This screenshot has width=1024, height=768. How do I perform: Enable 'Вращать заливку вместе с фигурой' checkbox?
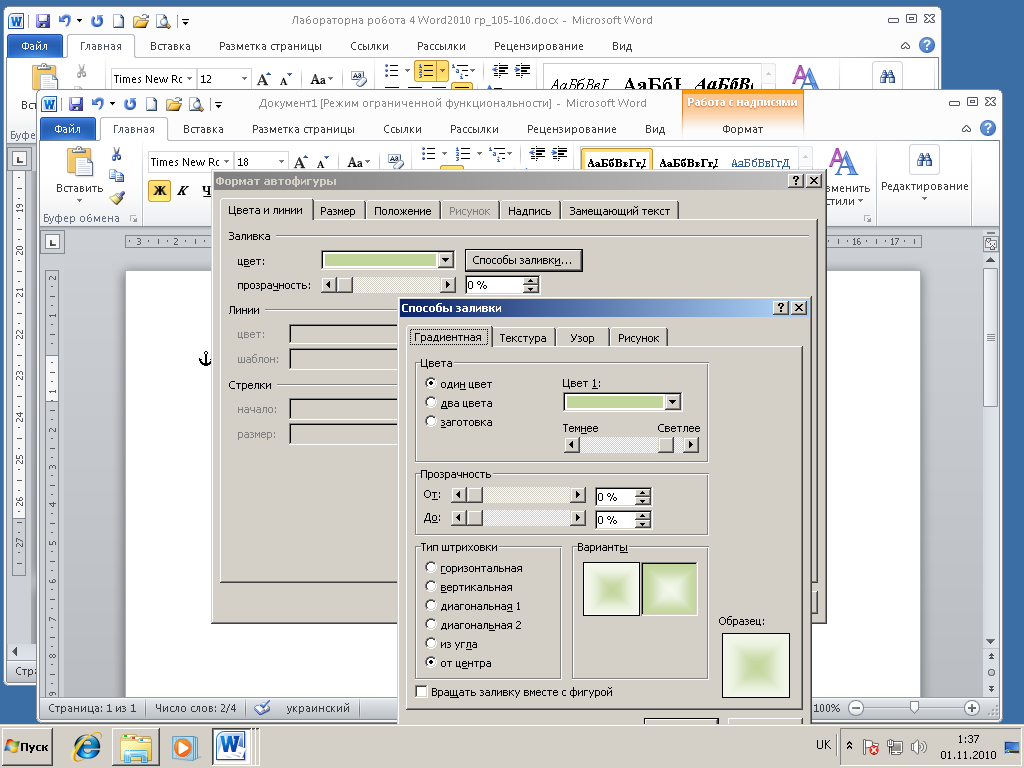[422, 692]
